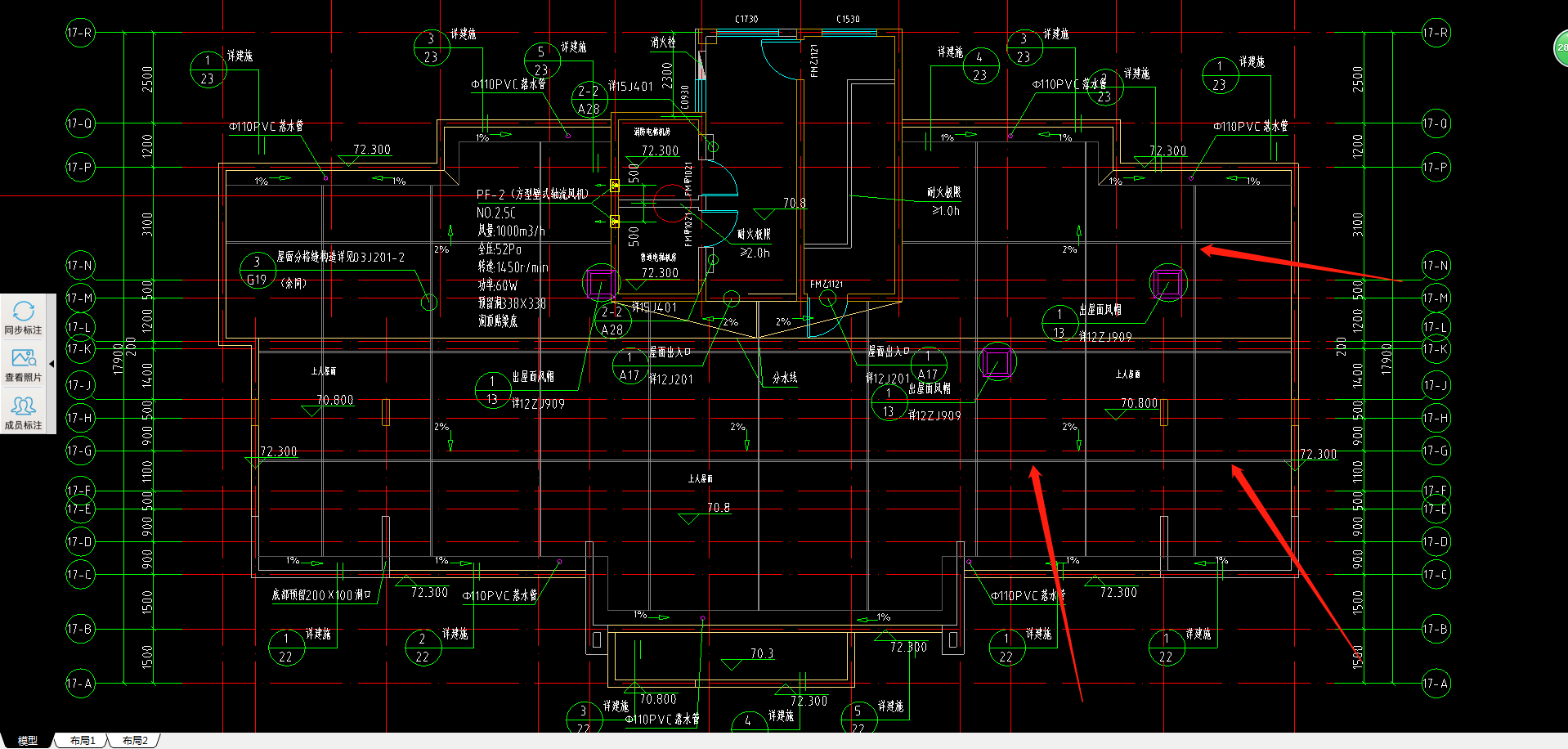Click the PF-2（方型壁式轴流风机）text
This screenshot has width=1568, height=749.
click(532, 195)
